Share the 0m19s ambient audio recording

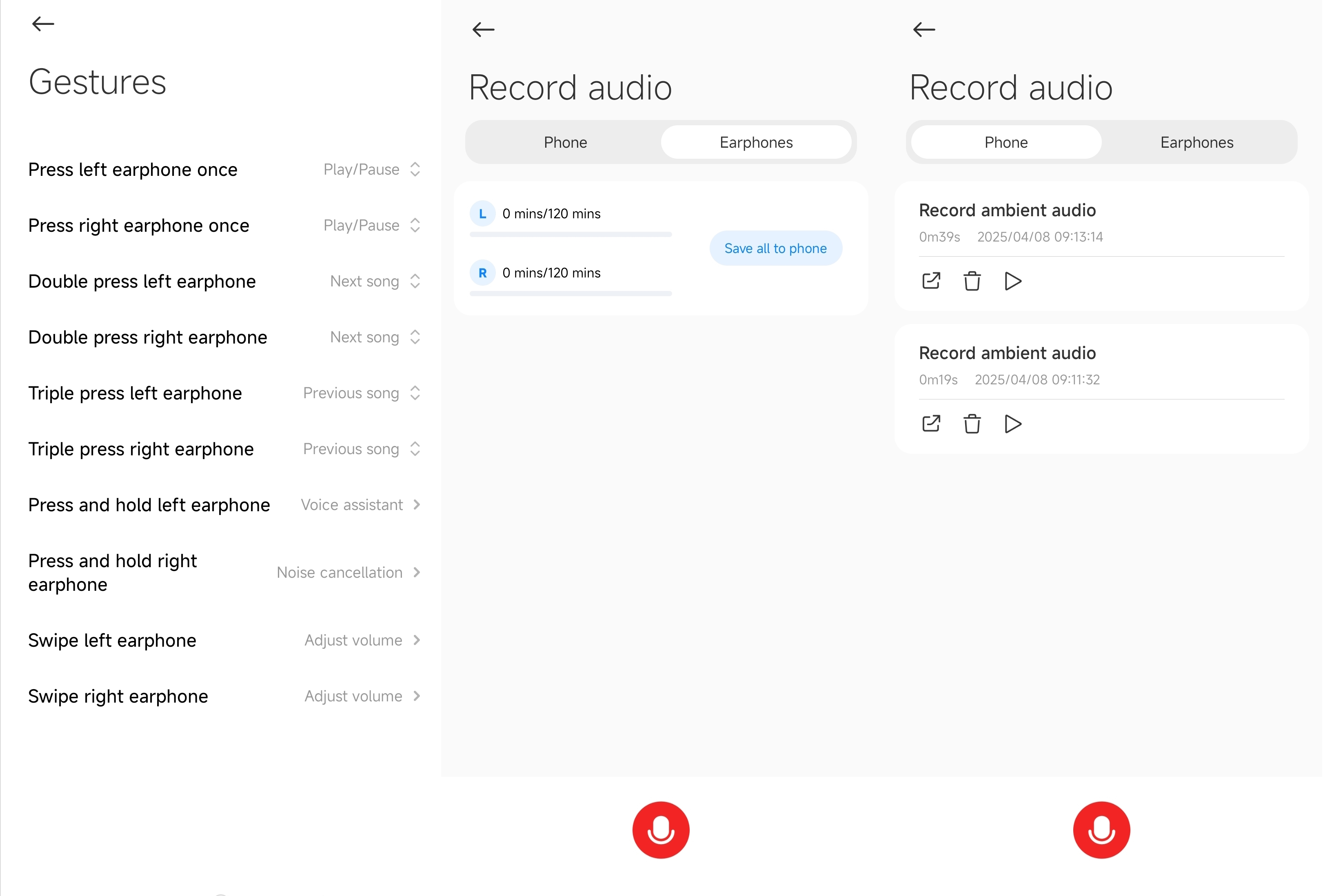coord(931,424)
